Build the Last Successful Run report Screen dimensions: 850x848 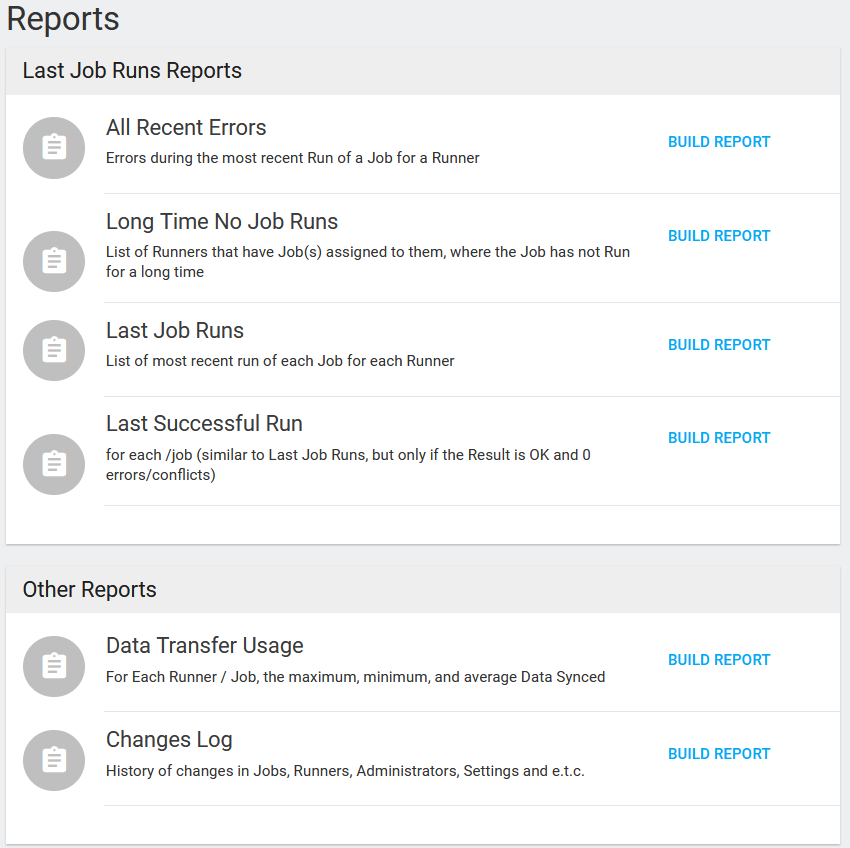719,437
